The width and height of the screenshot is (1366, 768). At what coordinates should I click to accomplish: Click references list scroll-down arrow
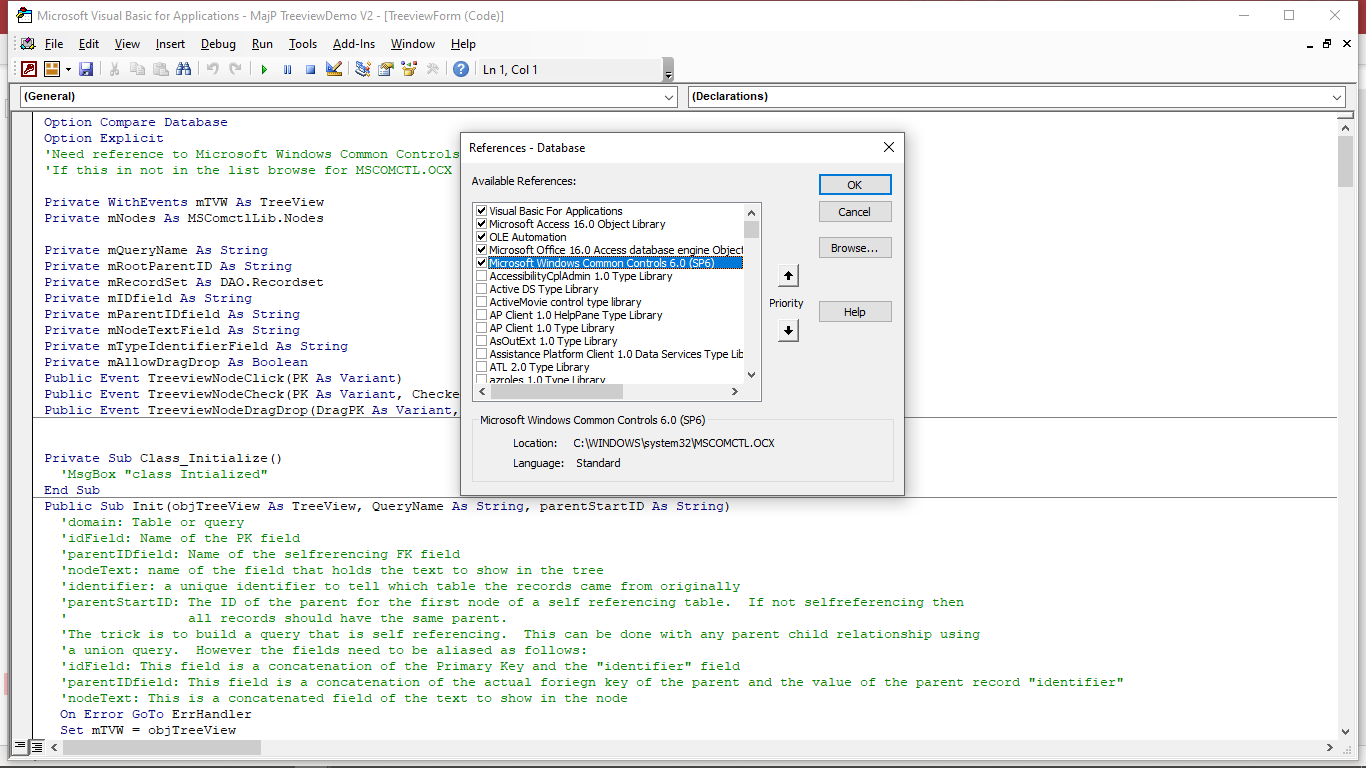pyautogui.click(x=752, y=375)
